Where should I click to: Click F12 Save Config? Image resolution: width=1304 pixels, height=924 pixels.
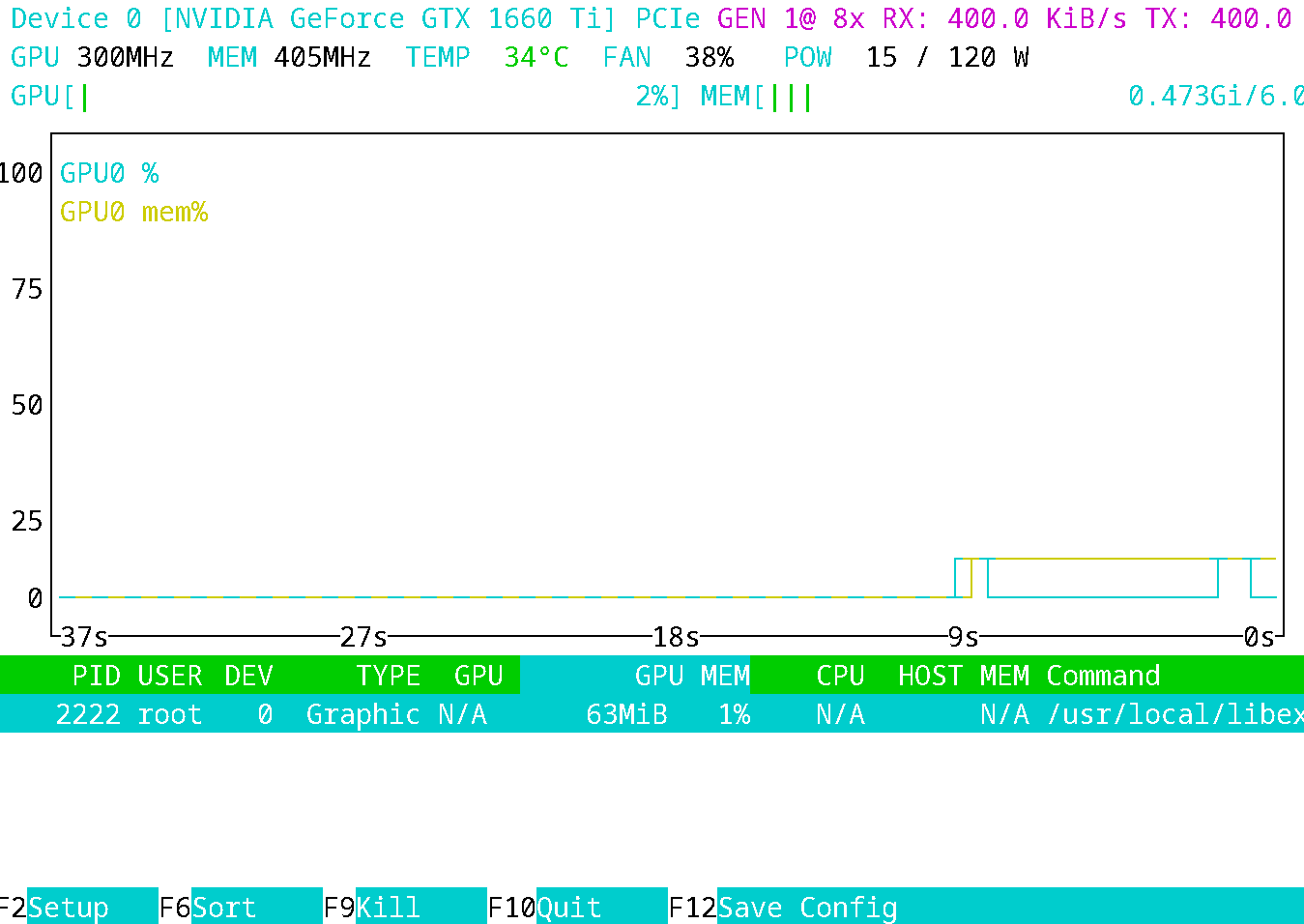point(807,908)
